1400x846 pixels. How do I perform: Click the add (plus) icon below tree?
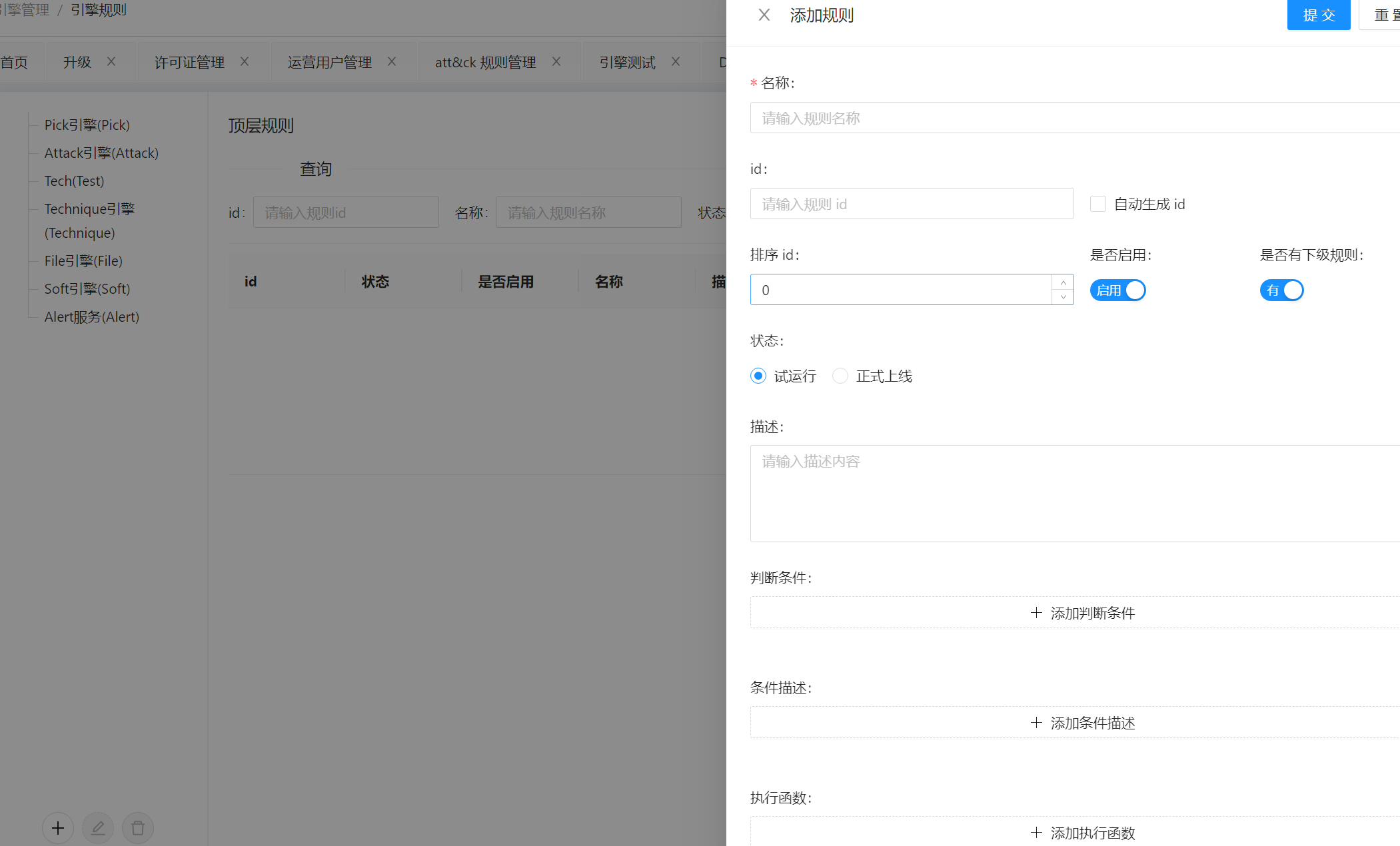coord(58,828)
